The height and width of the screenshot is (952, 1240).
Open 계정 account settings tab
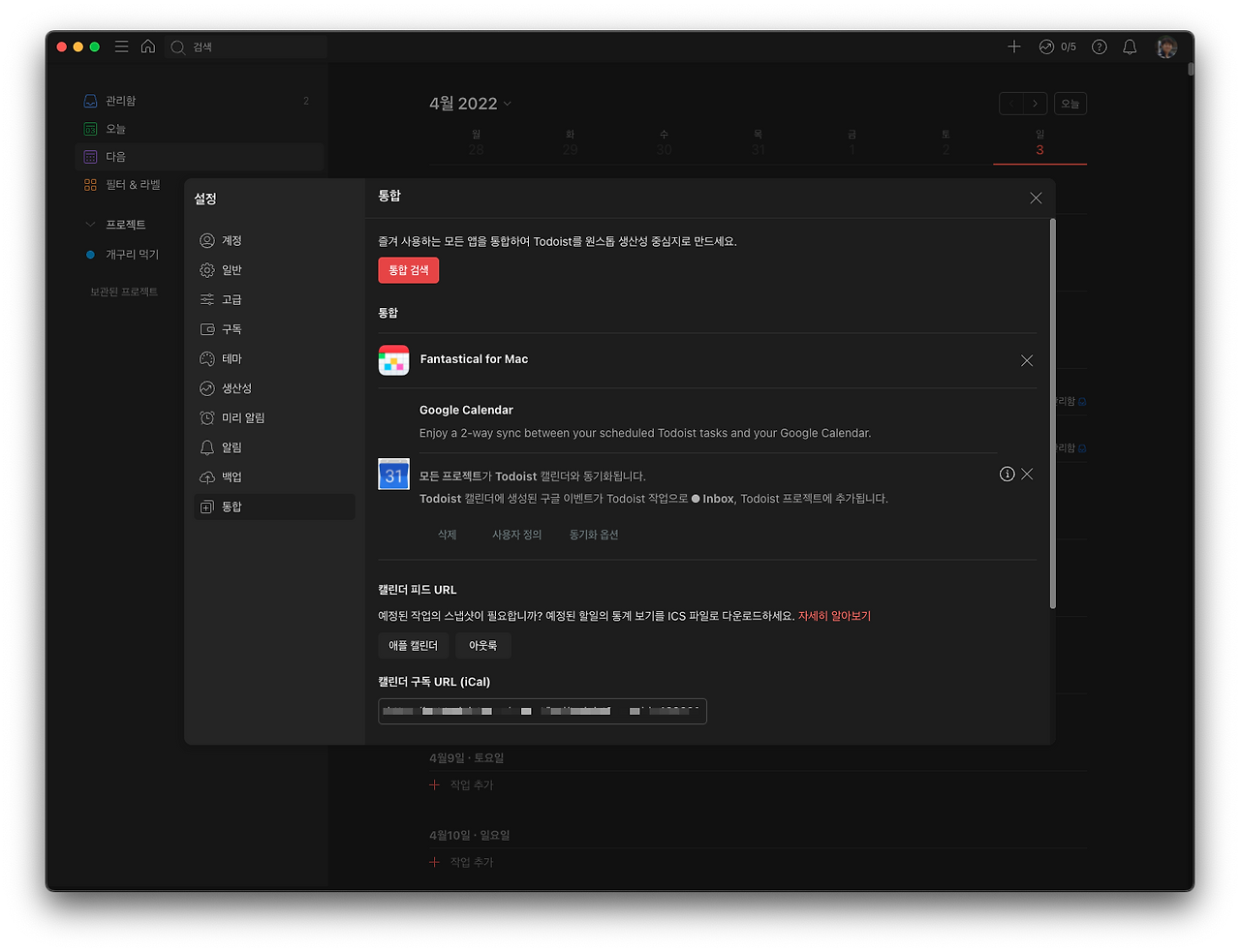(274, 240)
